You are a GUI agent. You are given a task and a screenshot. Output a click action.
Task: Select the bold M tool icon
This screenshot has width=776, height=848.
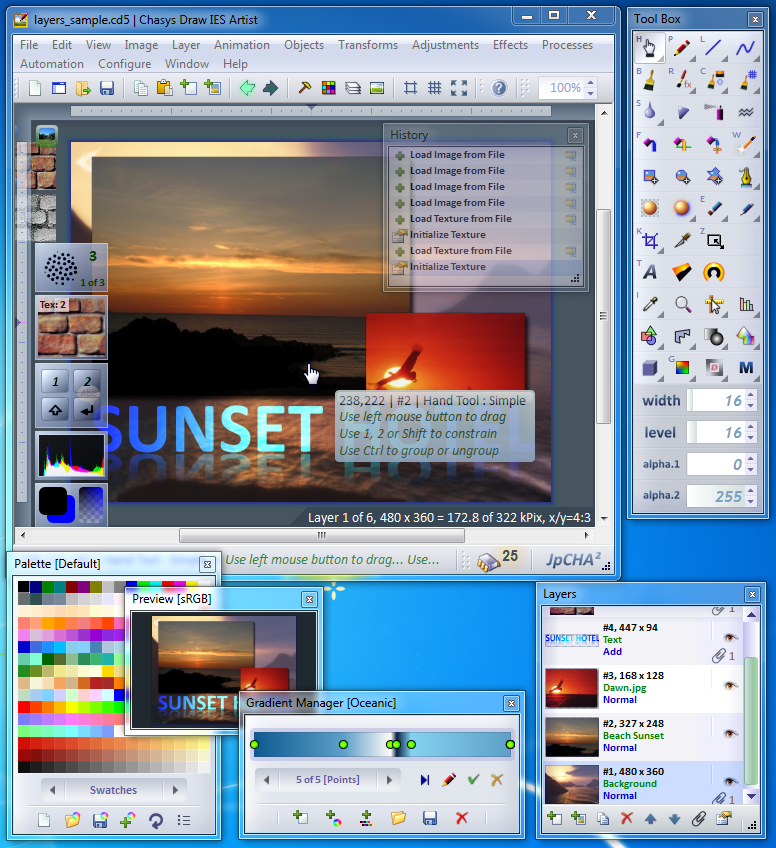click(746, 368)
